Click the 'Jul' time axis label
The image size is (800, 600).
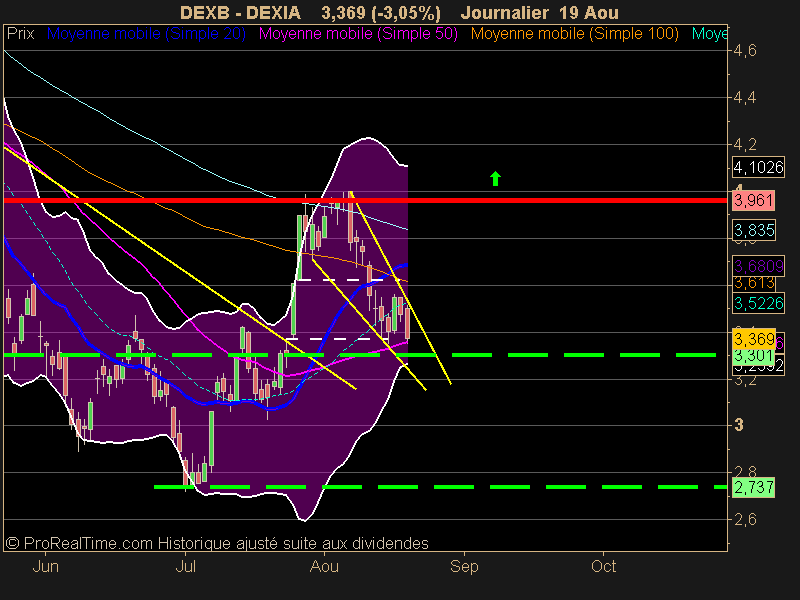[x=185, y=566]
